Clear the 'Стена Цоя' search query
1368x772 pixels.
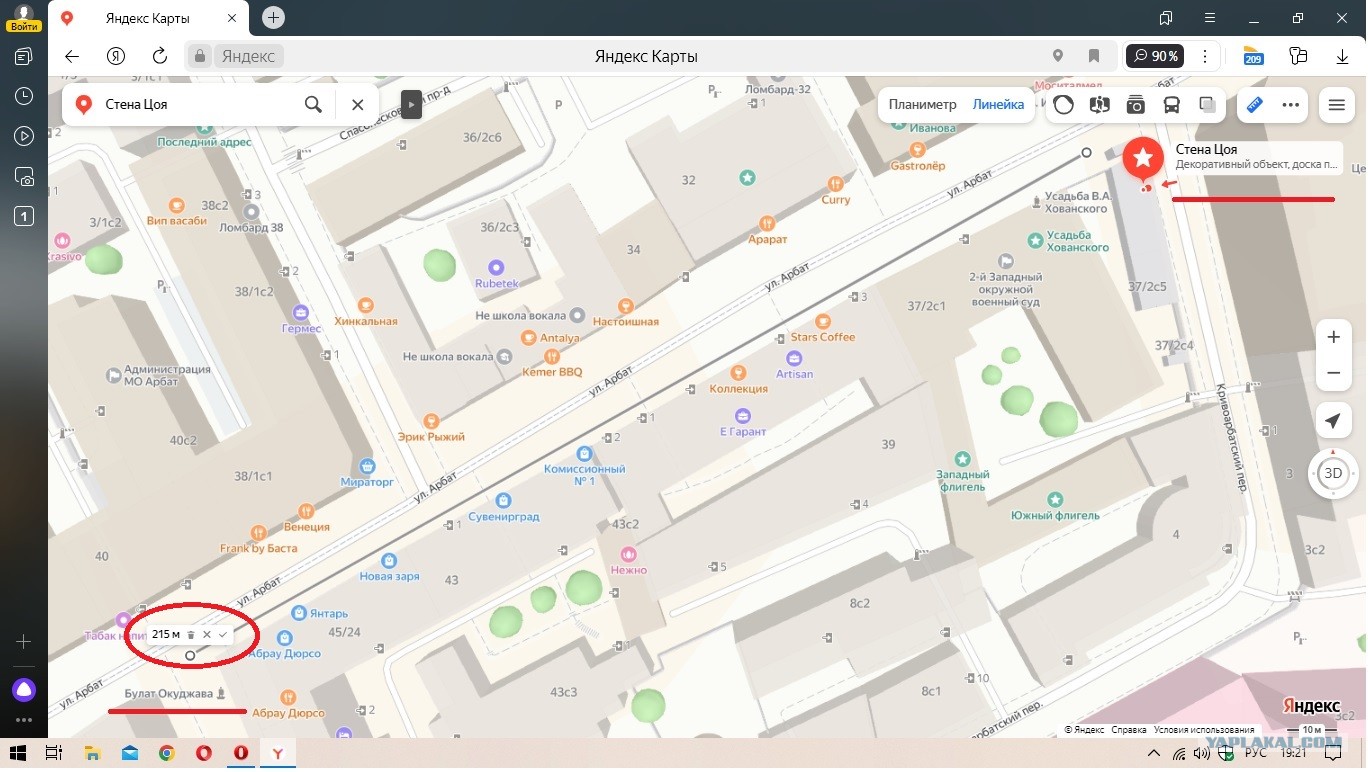[x=357, y=104]
